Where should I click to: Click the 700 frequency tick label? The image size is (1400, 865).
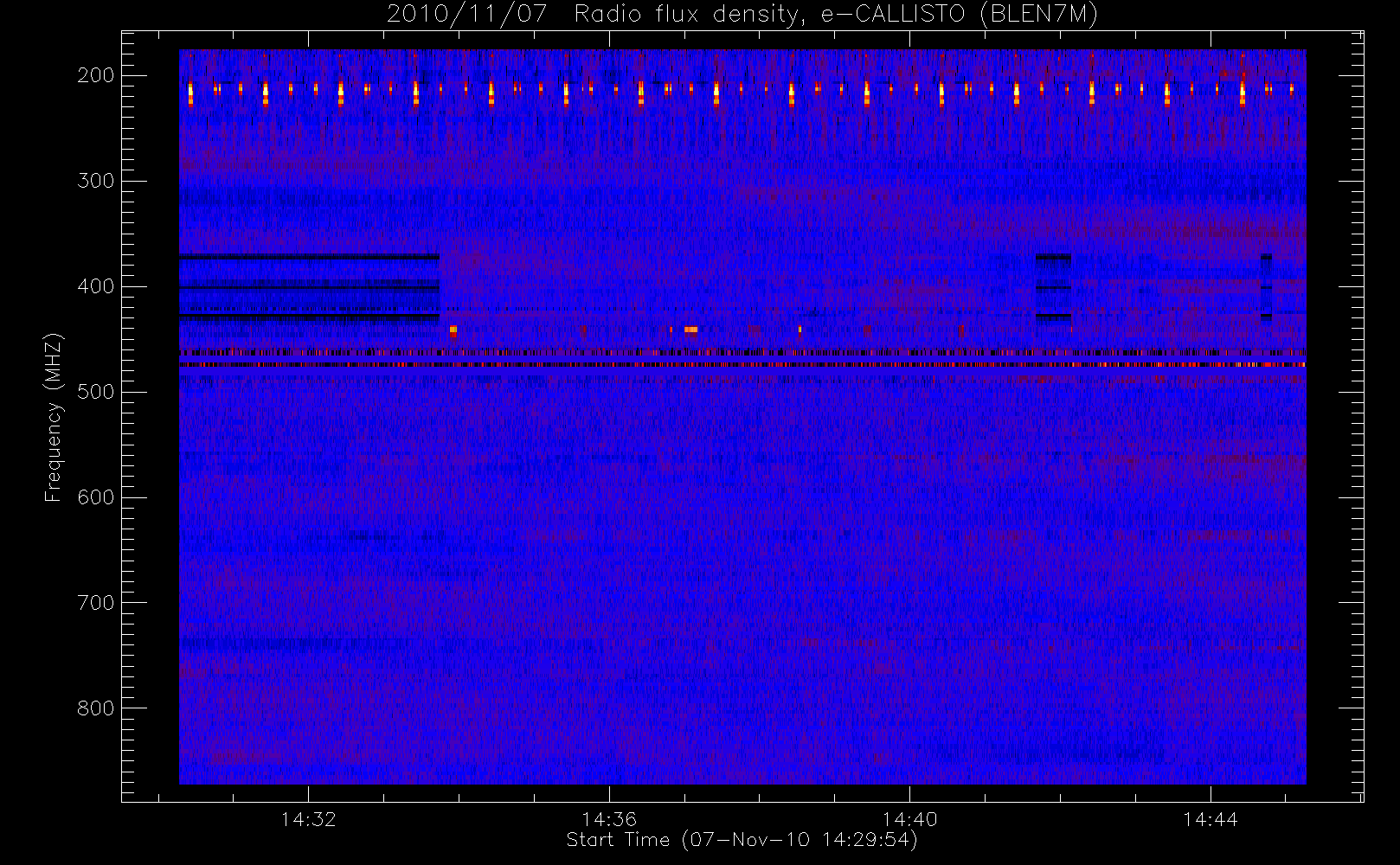click(96, 603)
